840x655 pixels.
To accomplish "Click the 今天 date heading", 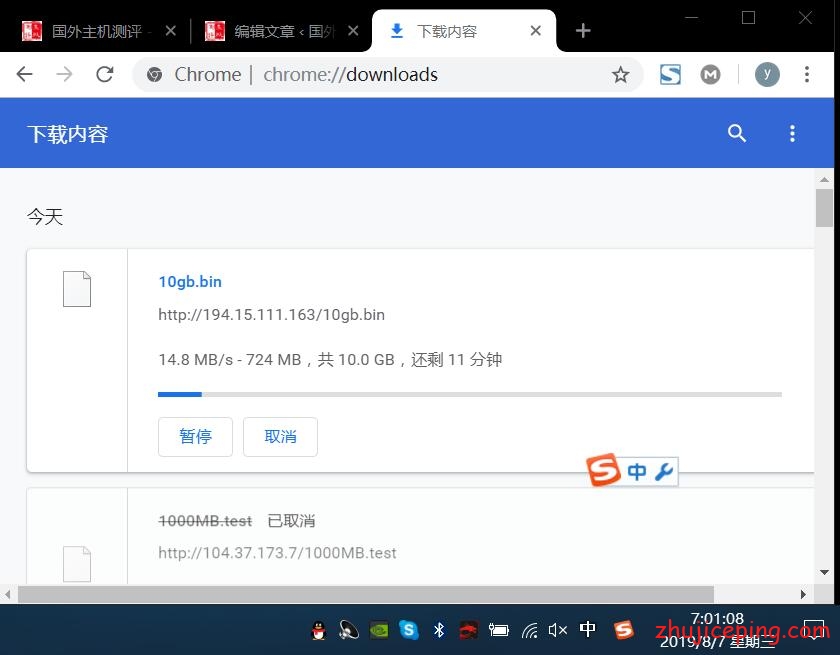I will pos(45,217).
